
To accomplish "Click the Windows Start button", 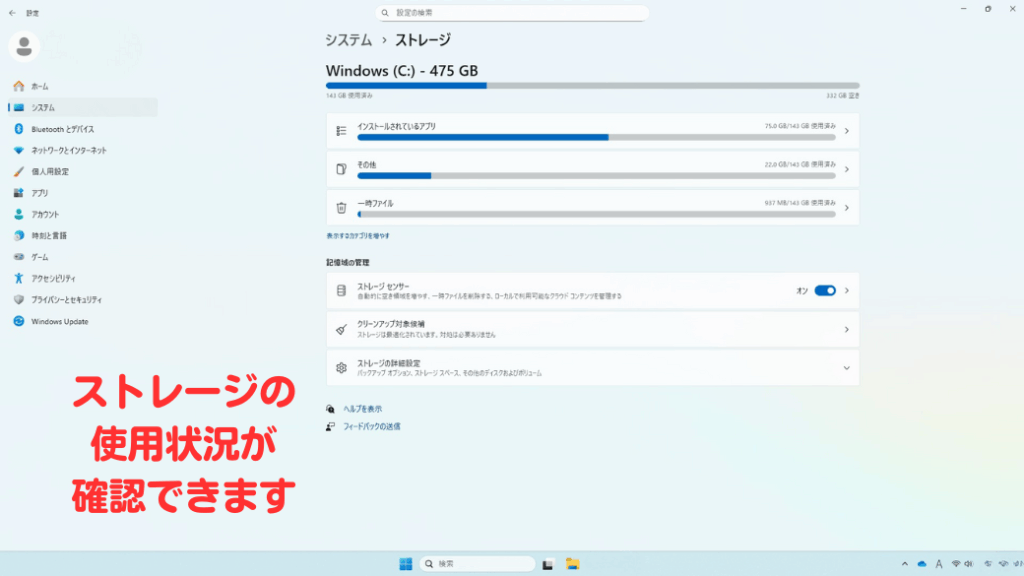I will pos(406,564).
